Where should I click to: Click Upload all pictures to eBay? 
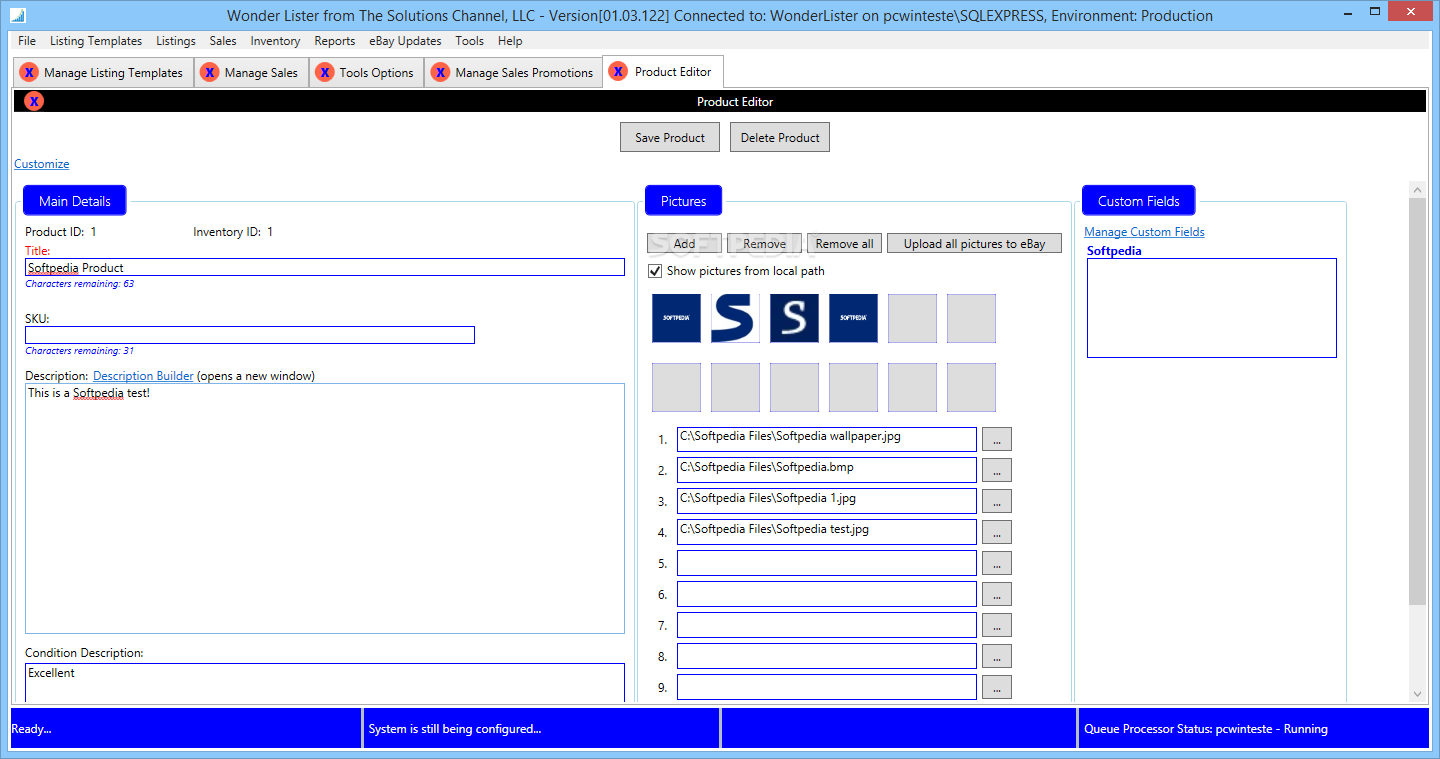coord(974,243)
